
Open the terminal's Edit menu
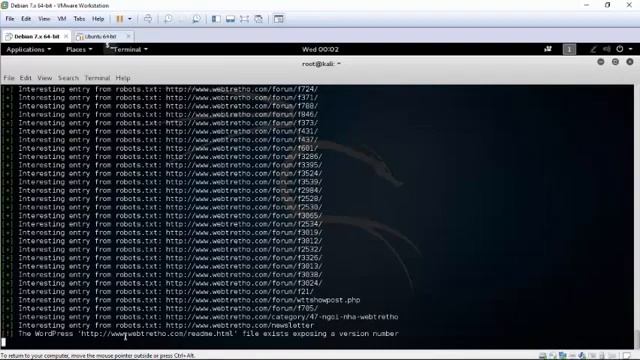[25, 78]
